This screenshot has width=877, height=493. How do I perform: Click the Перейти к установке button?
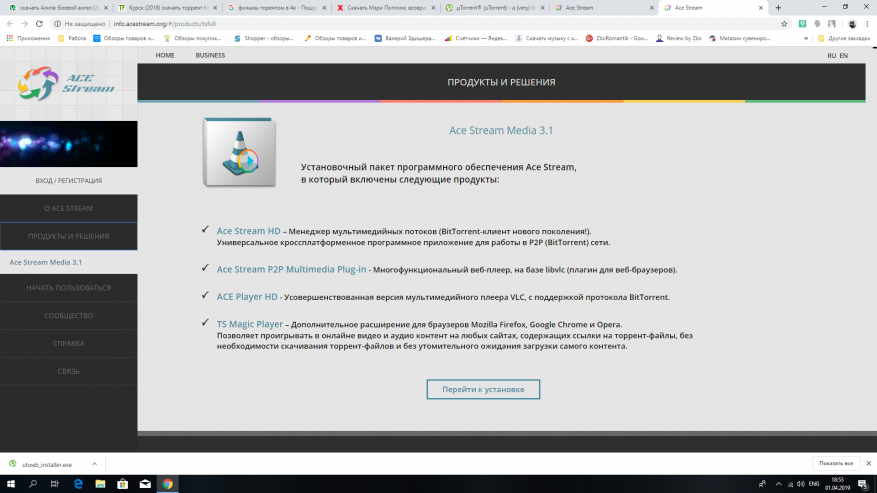pos(483,389)
